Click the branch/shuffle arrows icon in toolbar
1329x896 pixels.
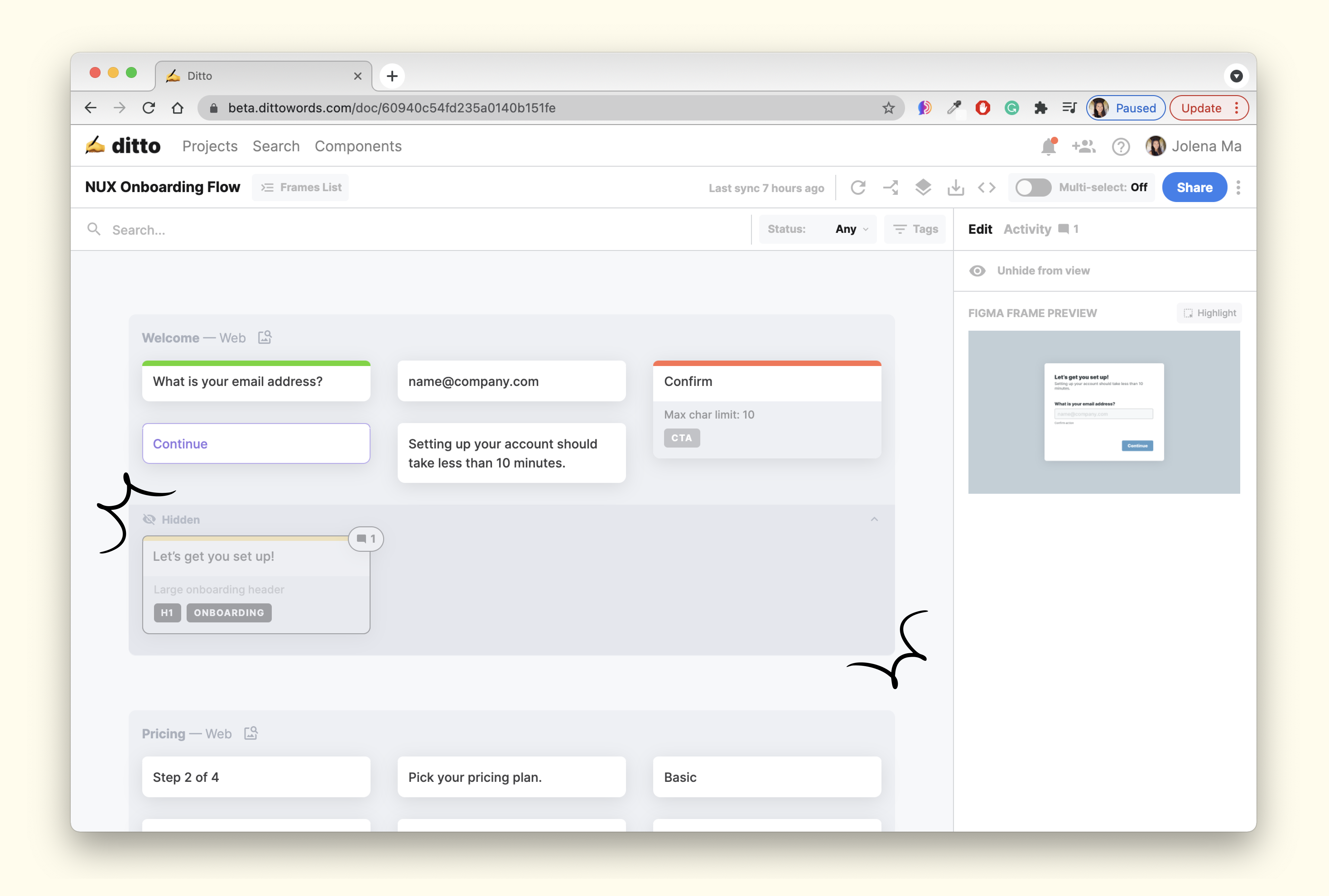[x=890, y=188]
